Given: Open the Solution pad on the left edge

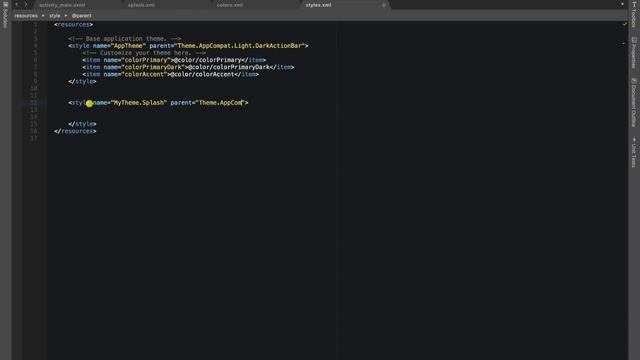Looking at the screenshot, I should [5, 15].
